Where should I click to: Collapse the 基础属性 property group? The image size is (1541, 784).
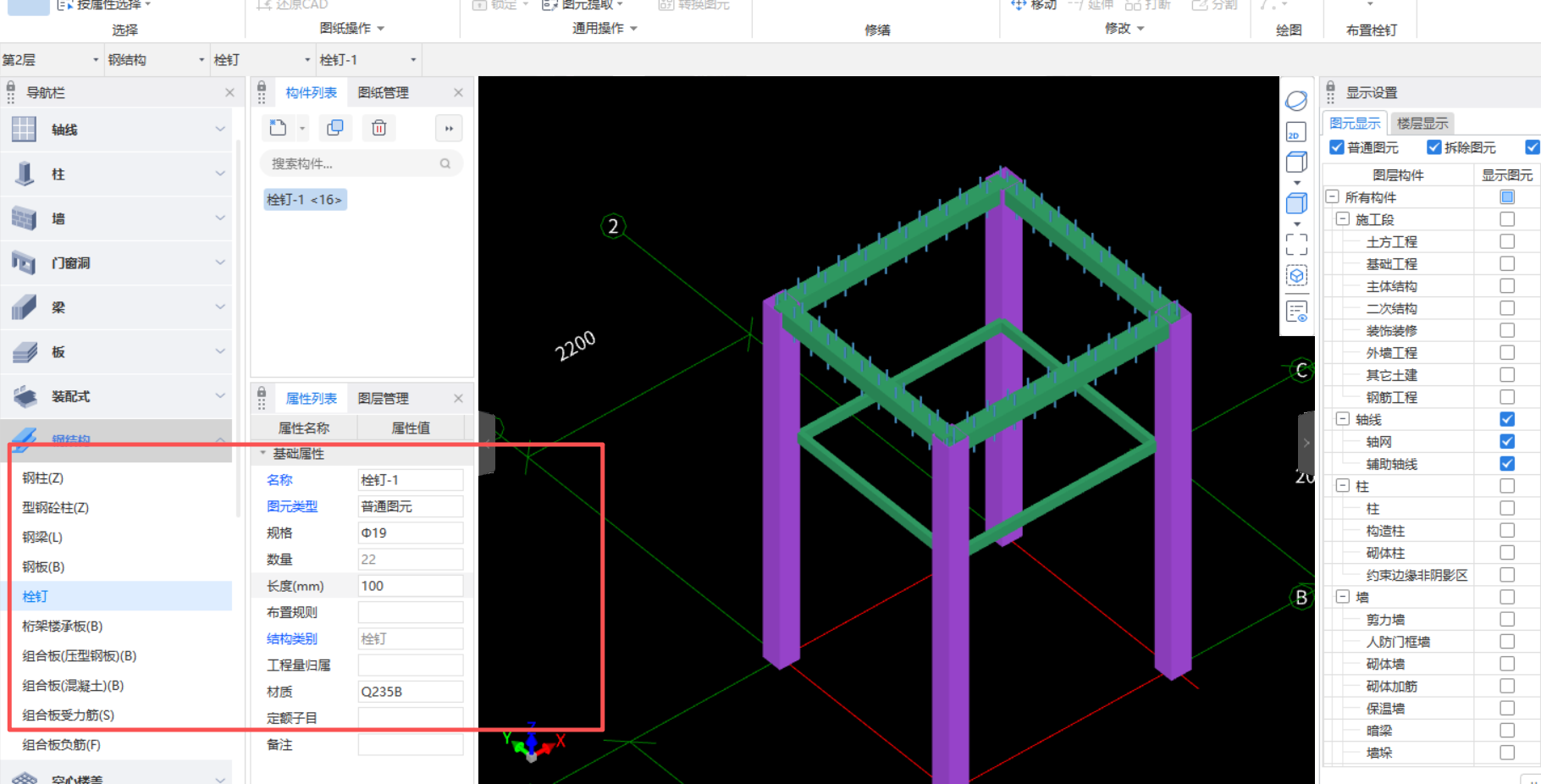coord(262,453)
